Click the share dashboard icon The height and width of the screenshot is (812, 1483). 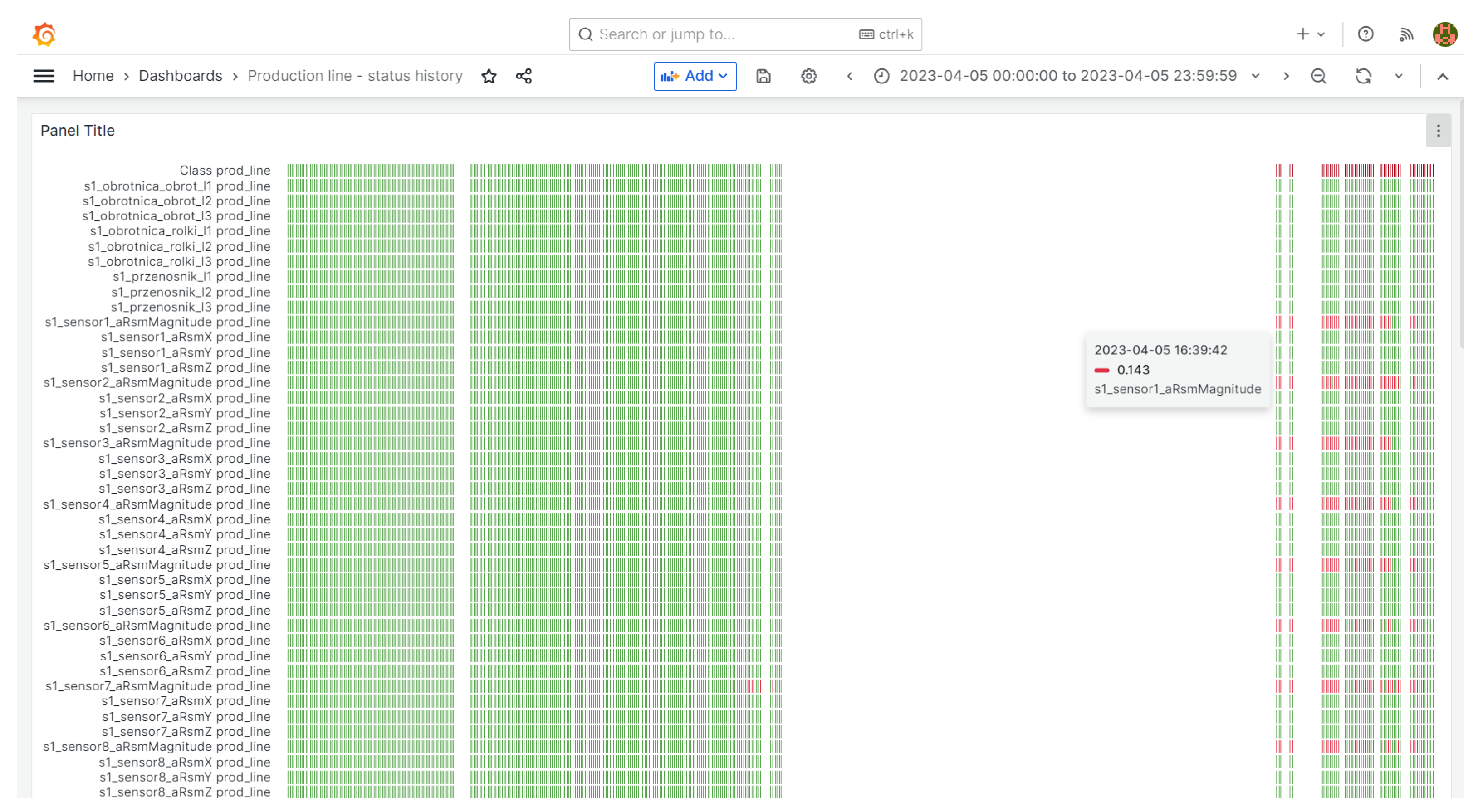pyautogui.click(x=524, y=76)
